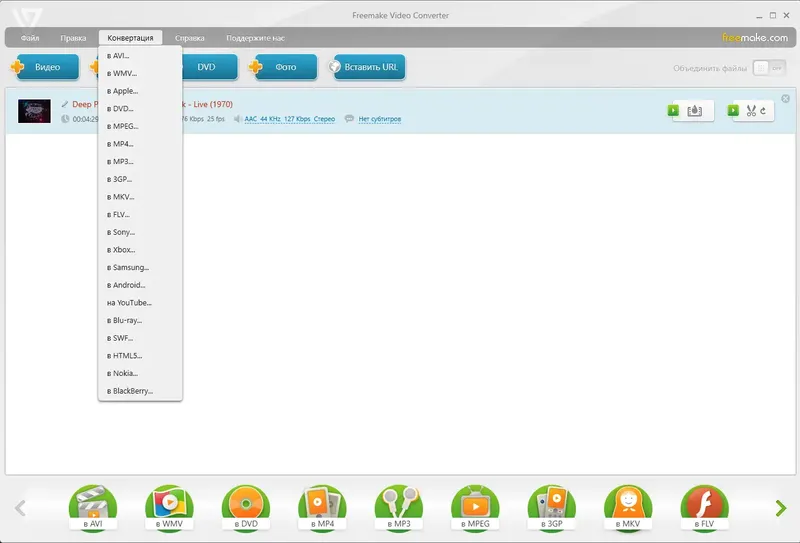Show previous output formats with gray arrow
Image resolution: width=800 pixels, height=543 pixels.
pos(20,508)
